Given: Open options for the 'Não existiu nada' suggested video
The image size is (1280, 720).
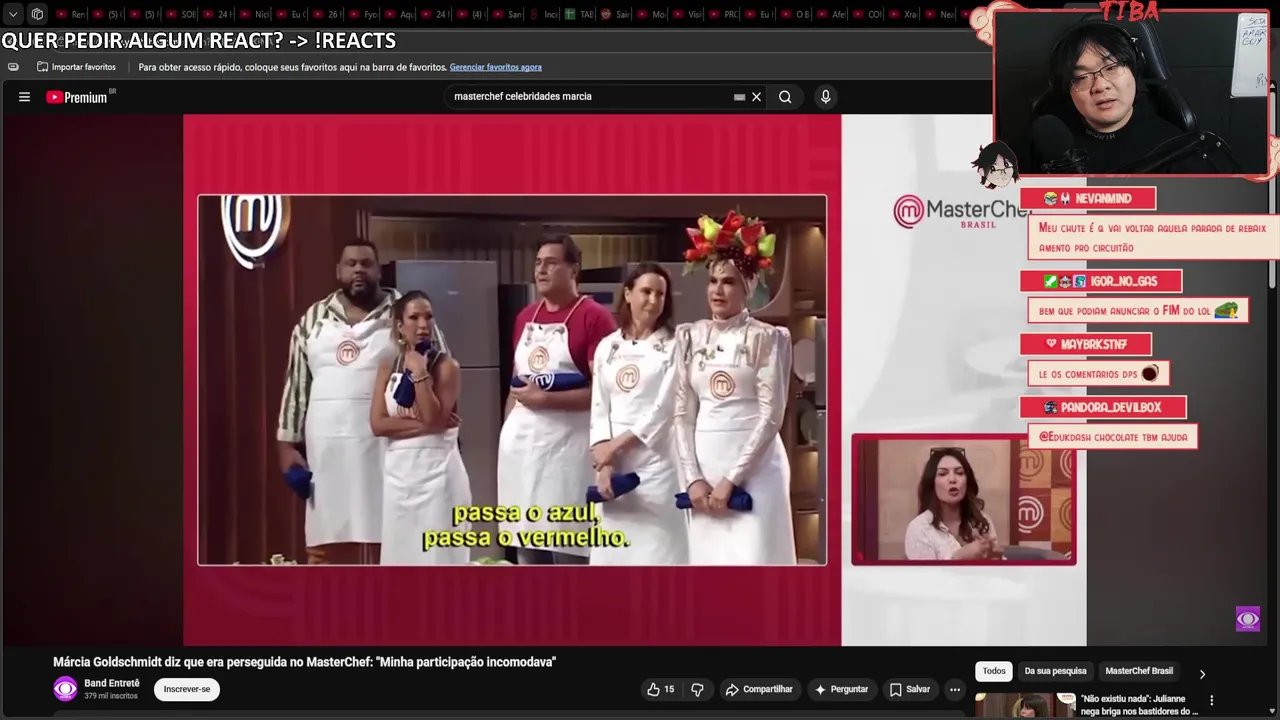Looking at the screenshot, I should (1211, 701).
